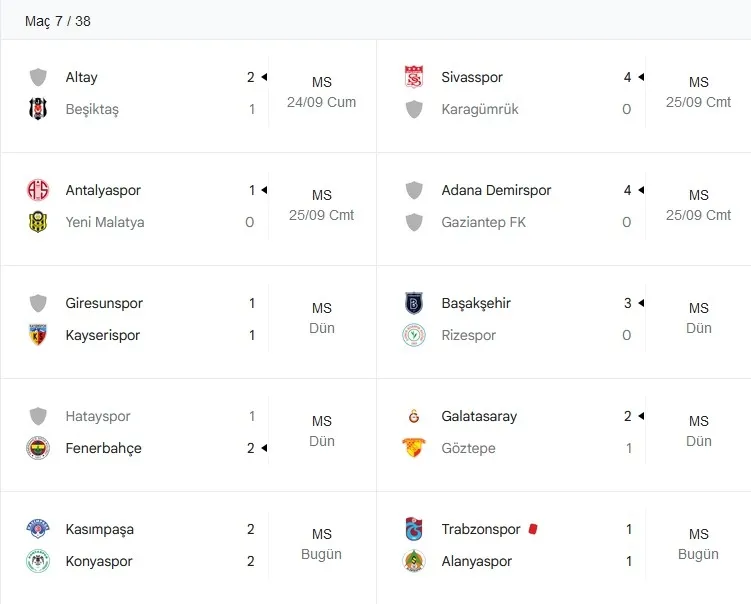Click the Göztepe team logo
Image resolution: width=751 pixels, height=604 pixels.
(414, 448)
